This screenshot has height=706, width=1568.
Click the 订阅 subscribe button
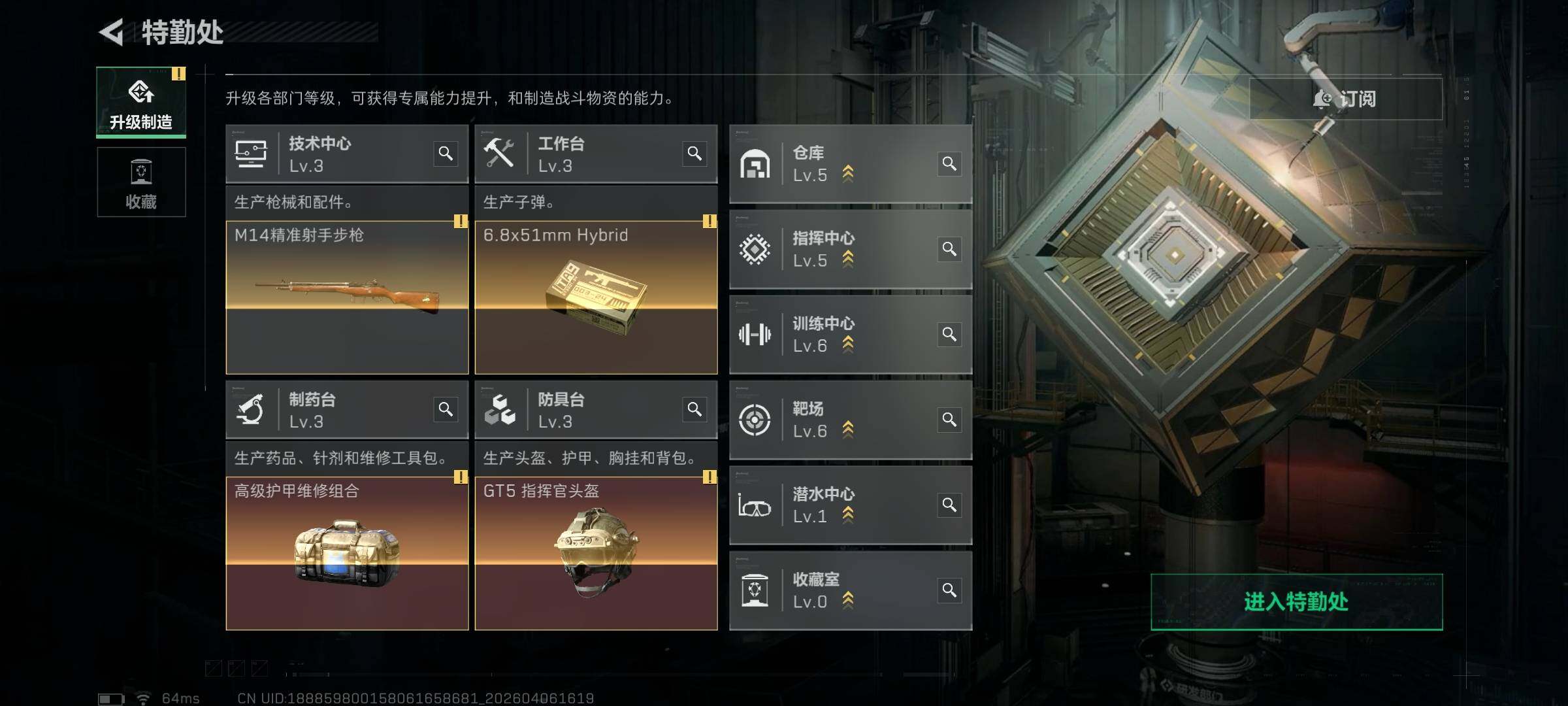tap(1345, 99)
